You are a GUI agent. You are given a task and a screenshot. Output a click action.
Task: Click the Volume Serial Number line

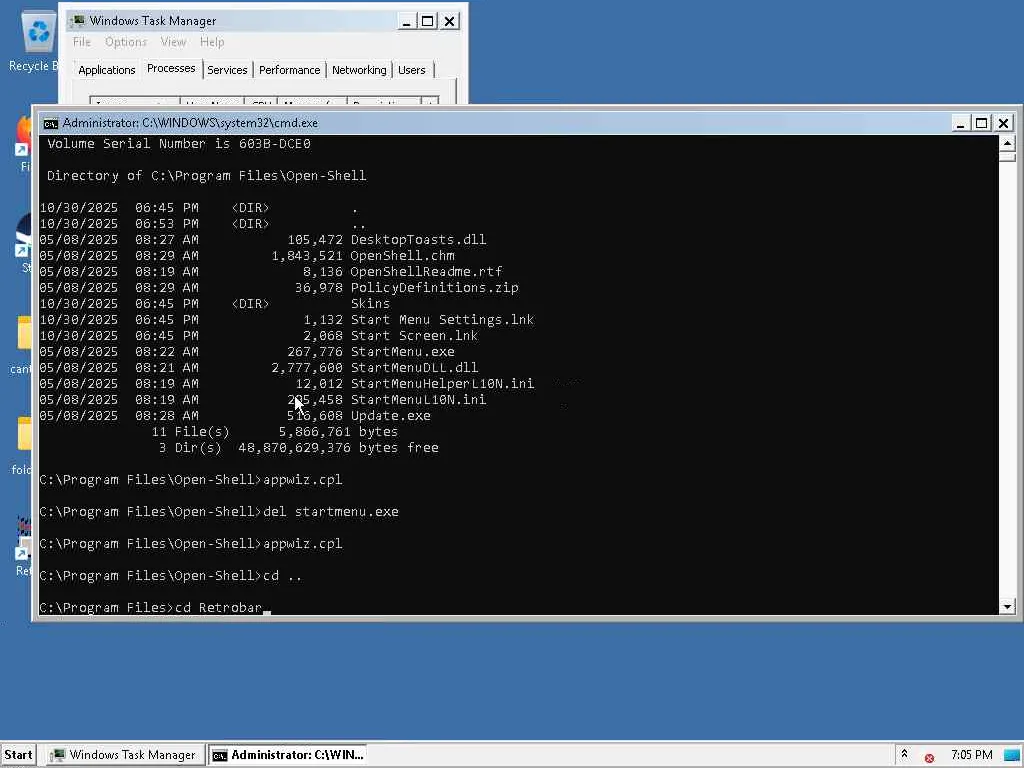coord(179,144)
